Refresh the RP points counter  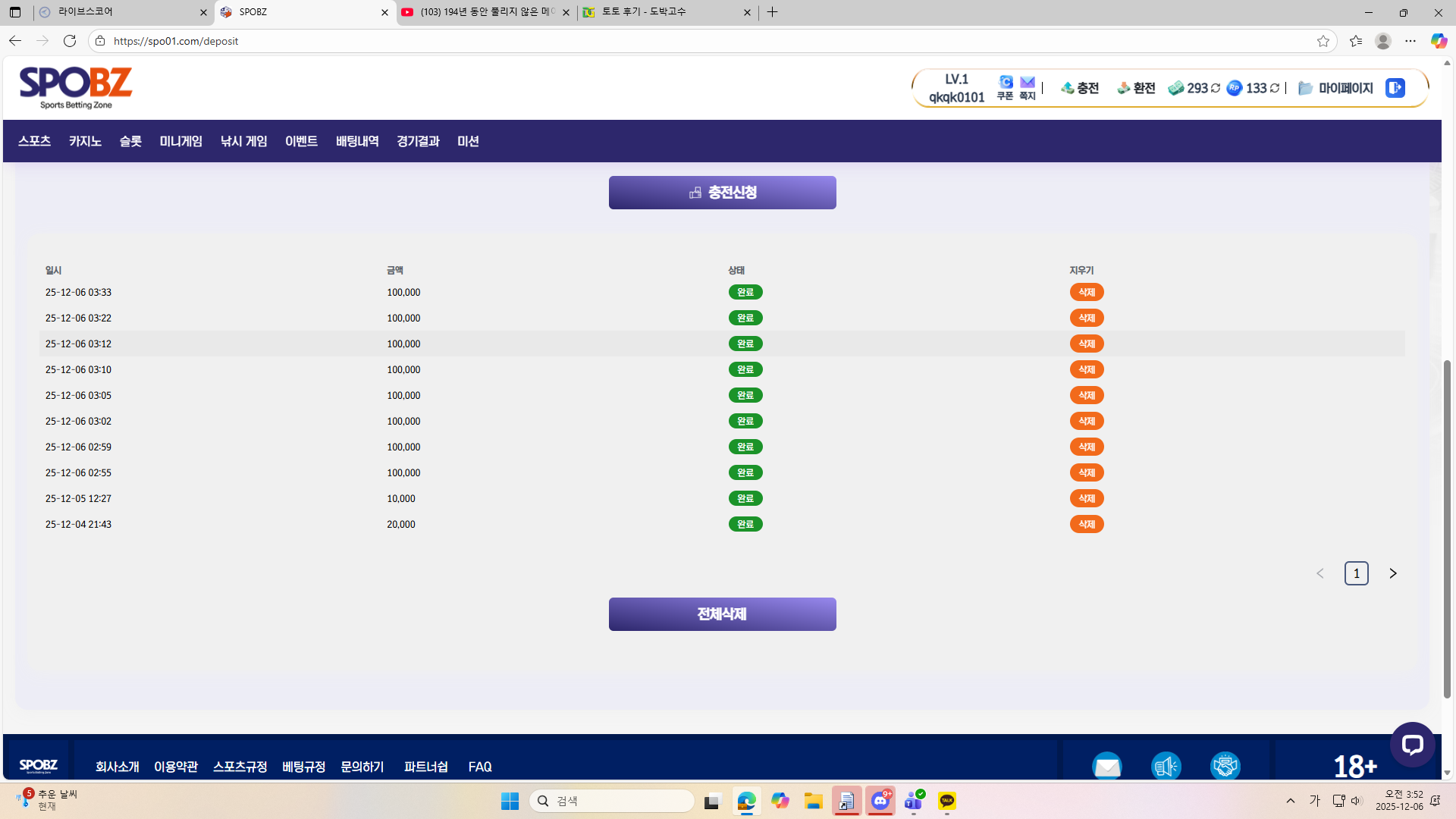(1272, 88)
